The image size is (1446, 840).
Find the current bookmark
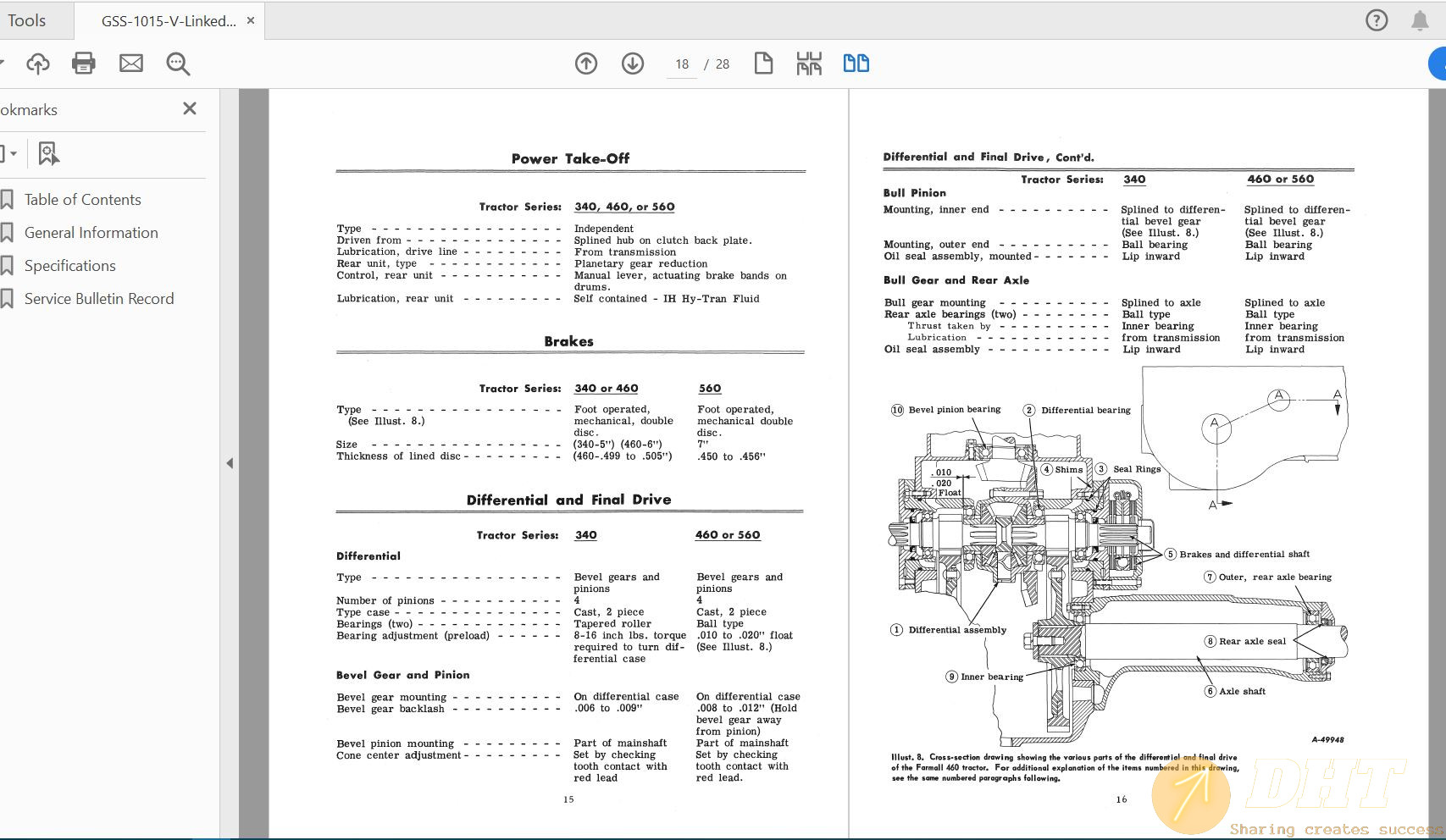[x=48, y=153]
